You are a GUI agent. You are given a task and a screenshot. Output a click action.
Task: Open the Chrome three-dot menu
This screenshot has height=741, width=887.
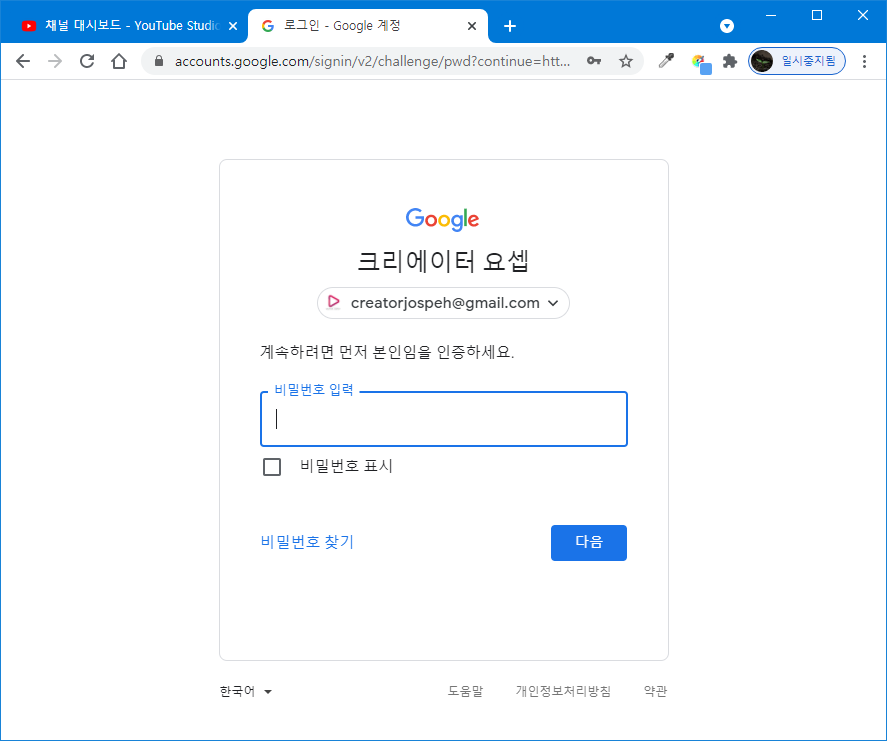(x=864, y=61)
